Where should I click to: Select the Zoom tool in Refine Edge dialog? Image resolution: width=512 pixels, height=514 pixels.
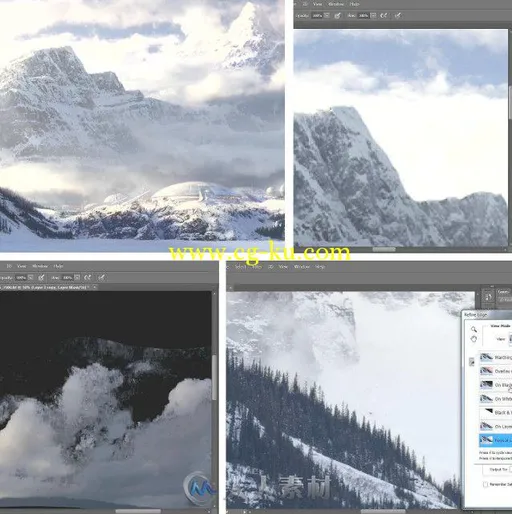(474, 329)
